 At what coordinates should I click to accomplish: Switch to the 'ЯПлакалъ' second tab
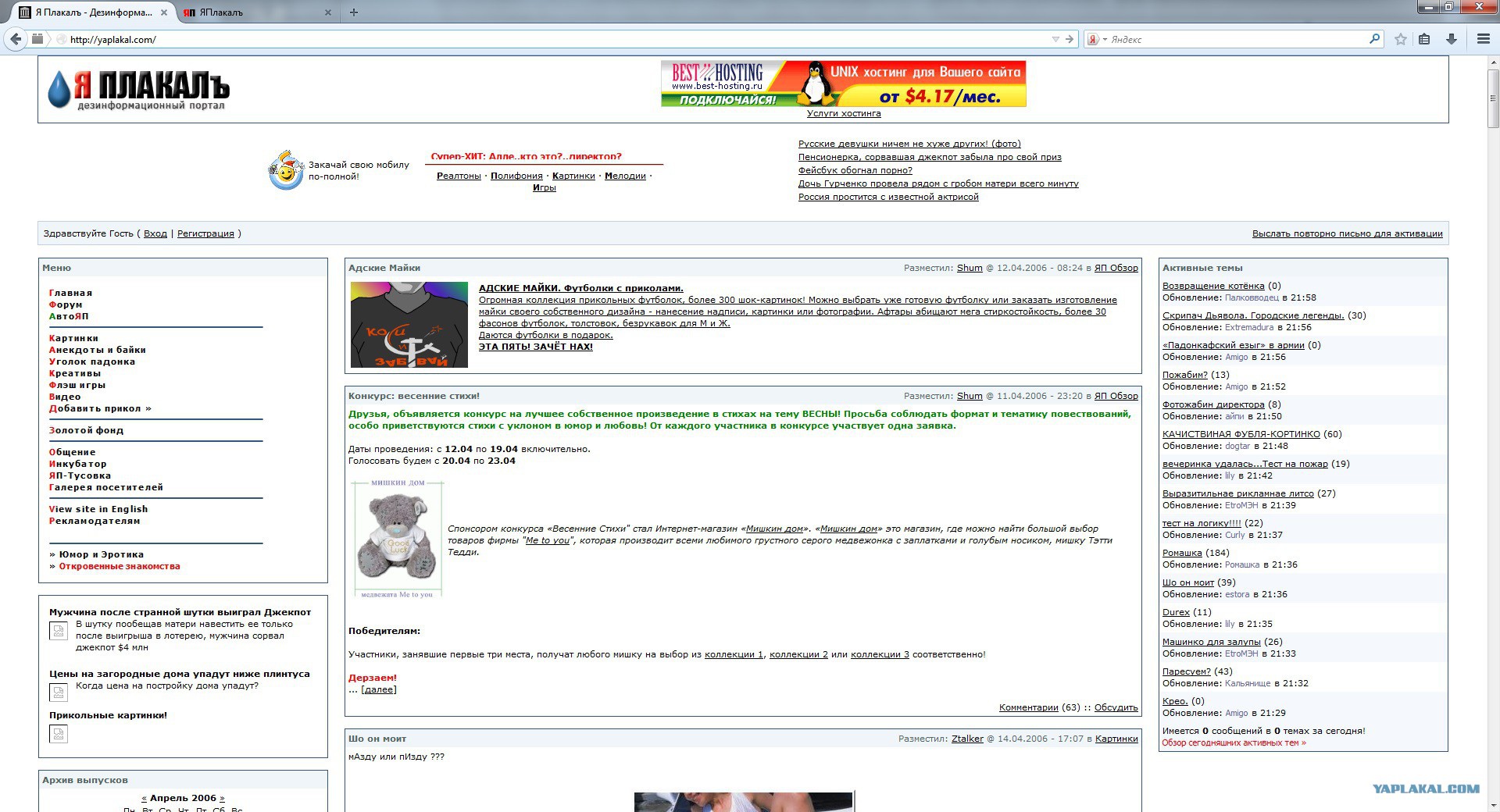pos(255,12)
